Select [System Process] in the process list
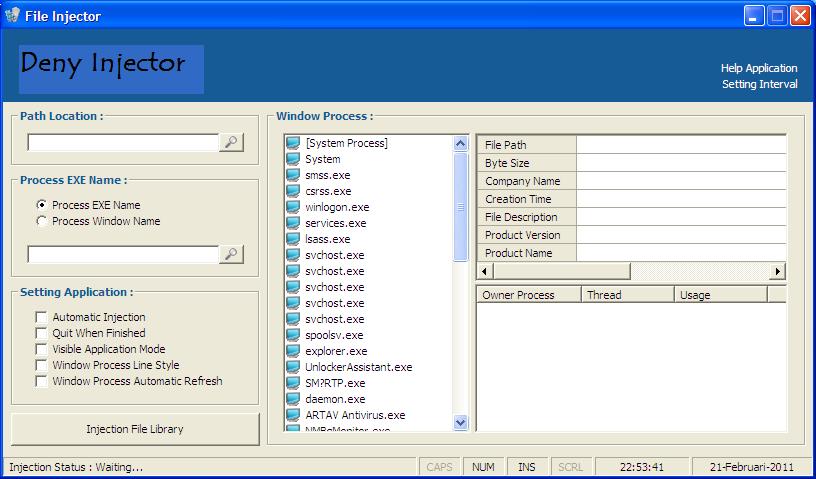This screenshot has height=479, width=816. [x=346, y=143]
